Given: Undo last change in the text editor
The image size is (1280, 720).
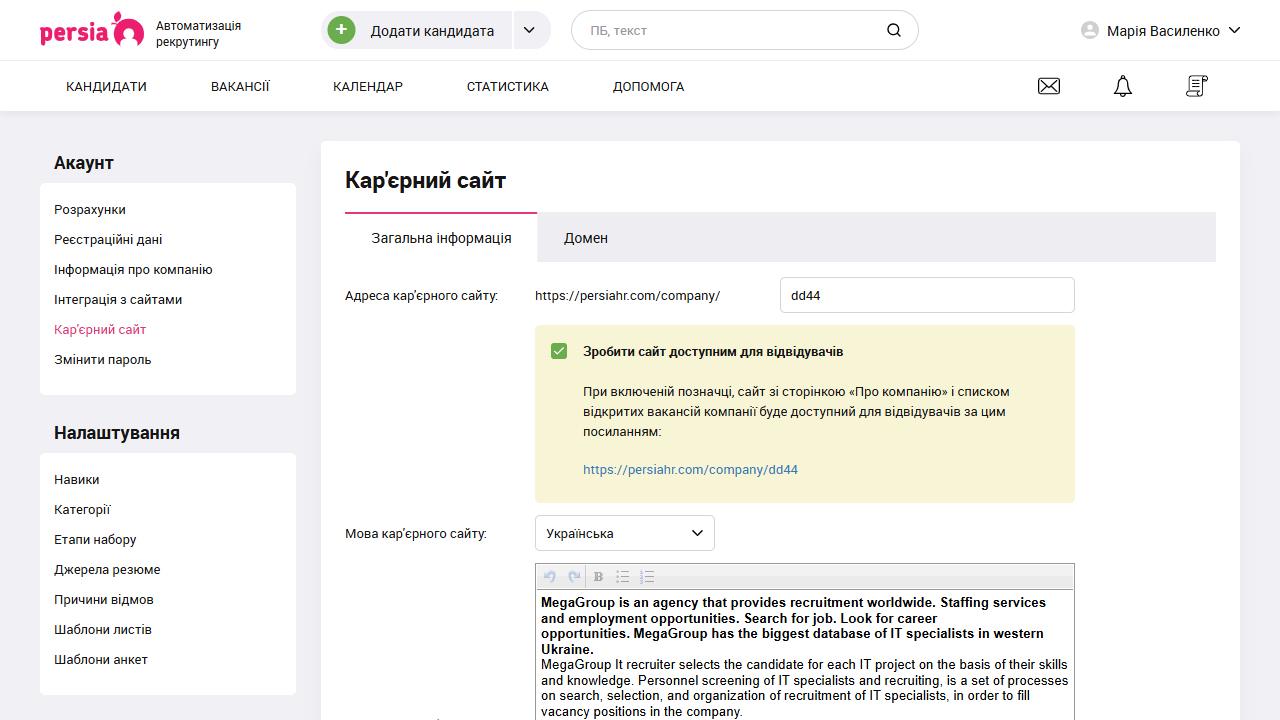Looking at the screenshot, I should [x=550, y=576].
